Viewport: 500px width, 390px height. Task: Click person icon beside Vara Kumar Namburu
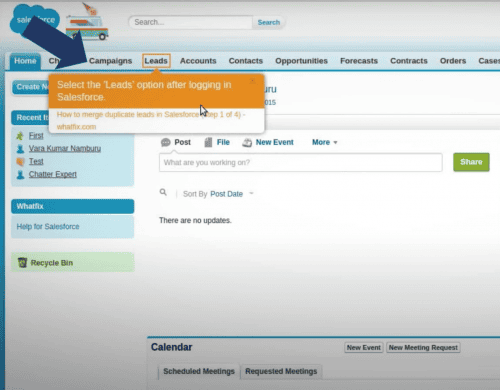(x=20, y=149)
